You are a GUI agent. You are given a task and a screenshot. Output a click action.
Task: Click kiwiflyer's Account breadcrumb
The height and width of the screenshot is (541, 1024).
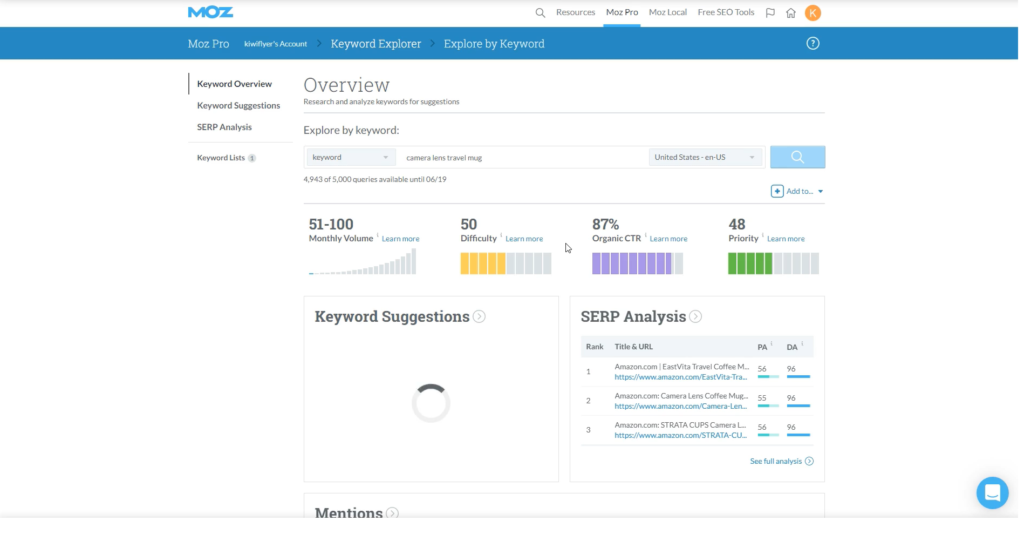[276, 44]
